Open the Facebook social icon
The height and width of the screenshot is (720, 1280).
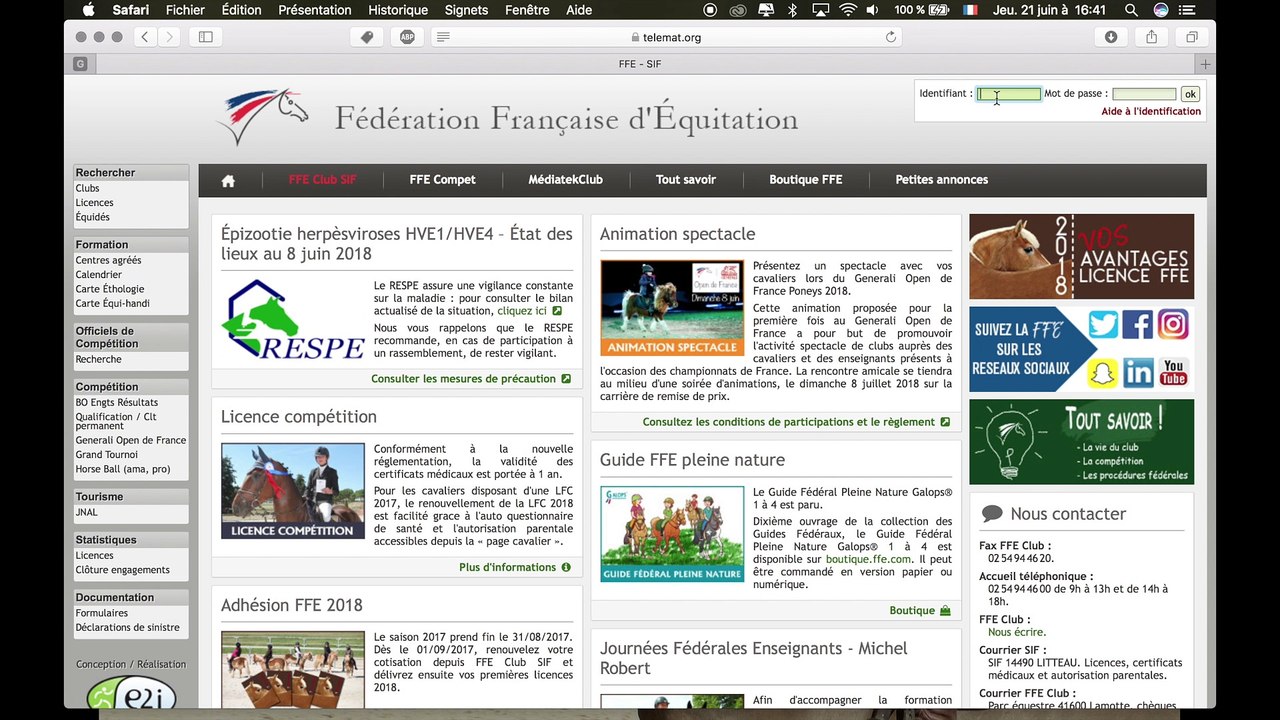pyautogui.click(x=1138, y=325)
